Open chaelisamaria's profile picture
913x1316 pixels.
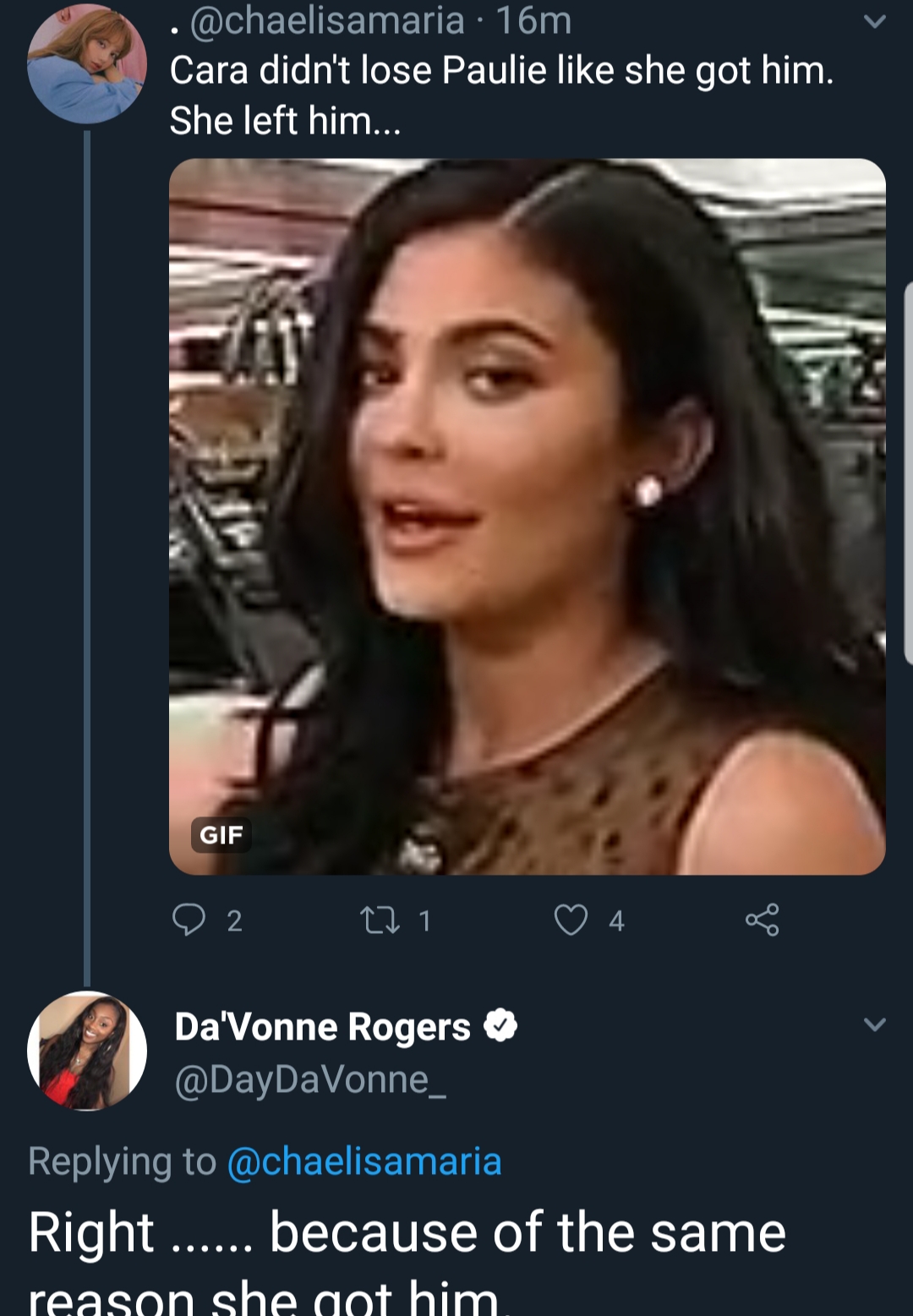[x=87, y=64]
